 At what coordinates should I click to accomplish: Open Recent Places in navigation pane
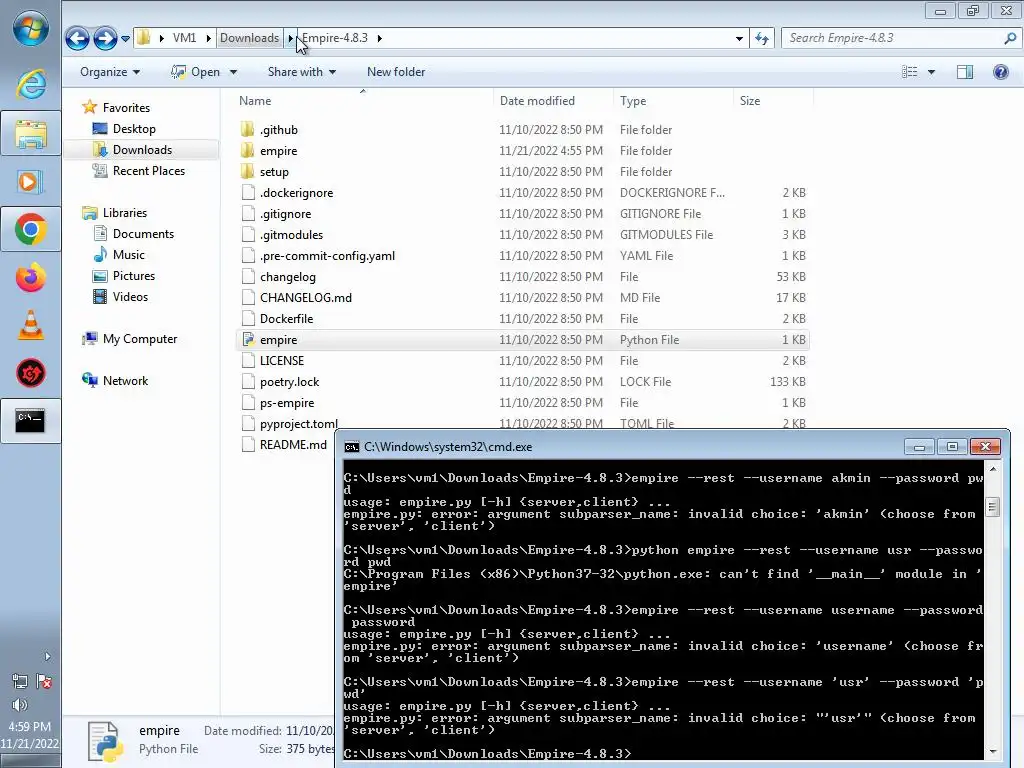(x=149, y=170)
